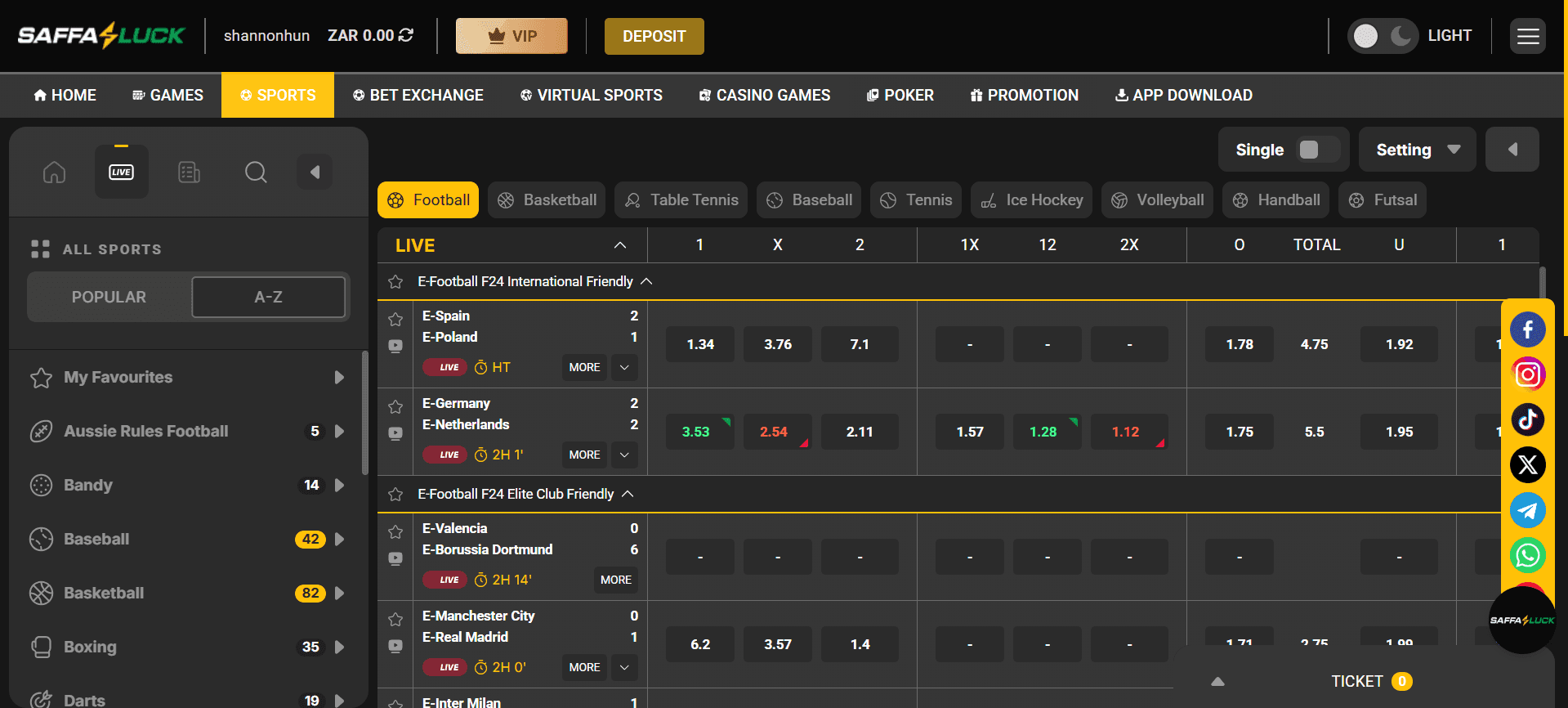Click the DEPOSIT button
Image resolution: width=1568 pixels, height=708 pixels.
click(654, 36)
